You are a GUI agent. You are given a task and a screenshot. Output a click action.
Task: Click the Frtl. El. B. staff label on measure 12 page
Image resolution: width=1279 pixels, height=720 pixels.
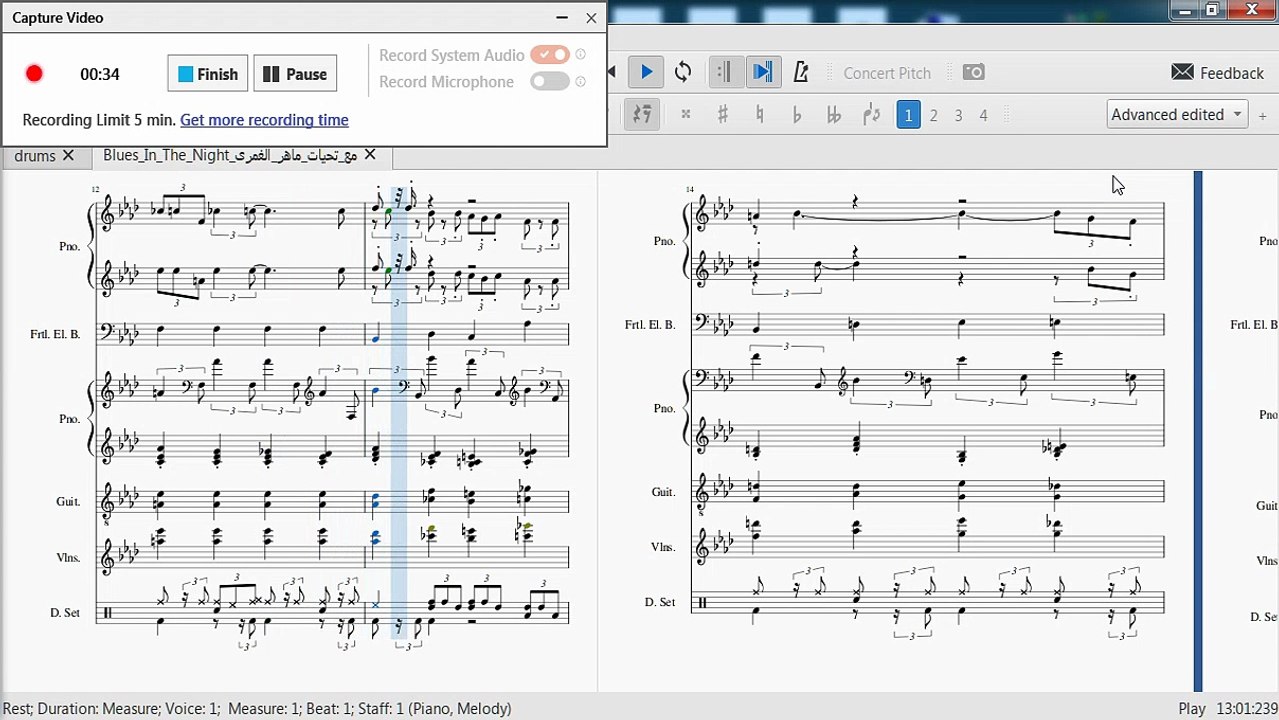pos(55,334)
